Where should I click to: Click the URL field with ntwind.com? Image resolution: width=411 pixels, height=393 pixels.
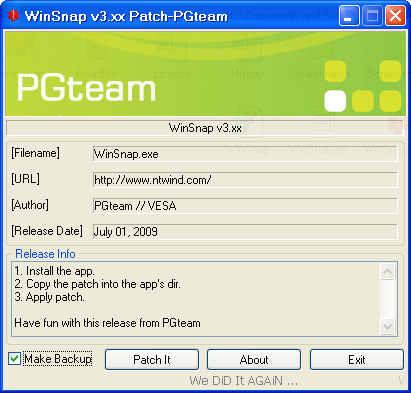(x=245, y=180)
